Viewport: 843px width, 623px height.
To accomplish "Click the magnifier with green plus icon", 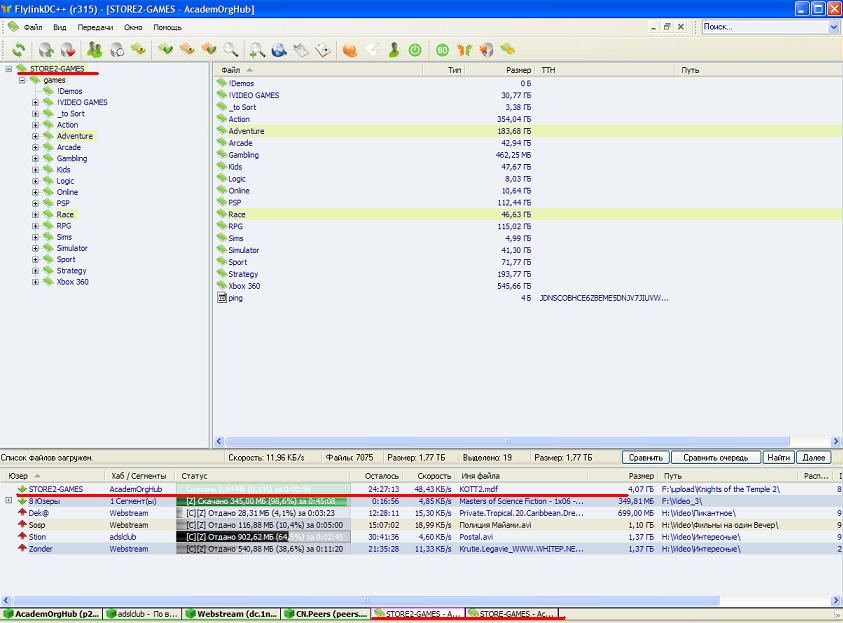I will click(257, 50).
